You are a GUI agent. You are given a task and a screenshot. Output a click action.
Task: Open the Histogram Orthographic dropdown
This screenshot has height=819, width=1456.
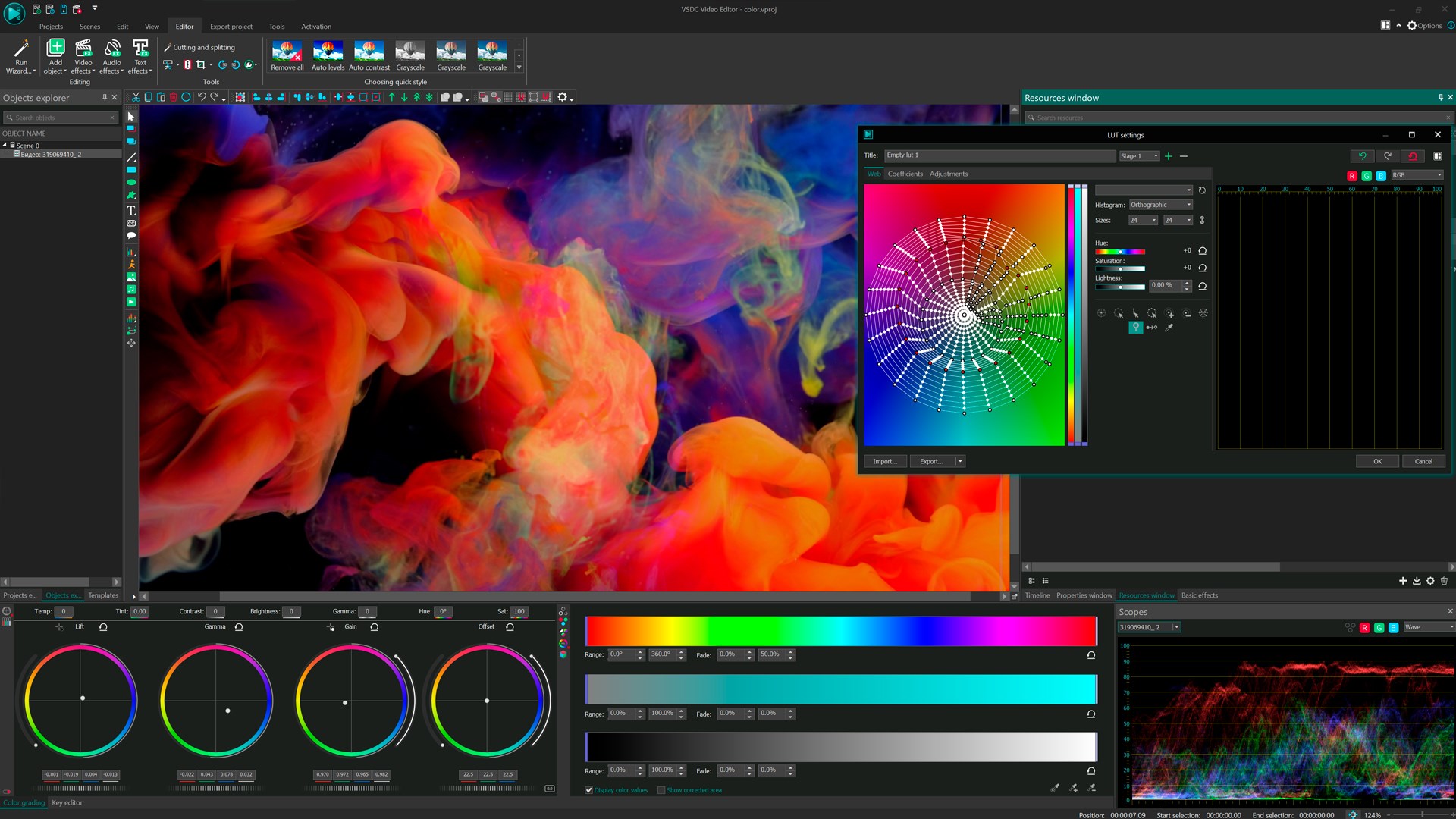(x=1159, y=205)
